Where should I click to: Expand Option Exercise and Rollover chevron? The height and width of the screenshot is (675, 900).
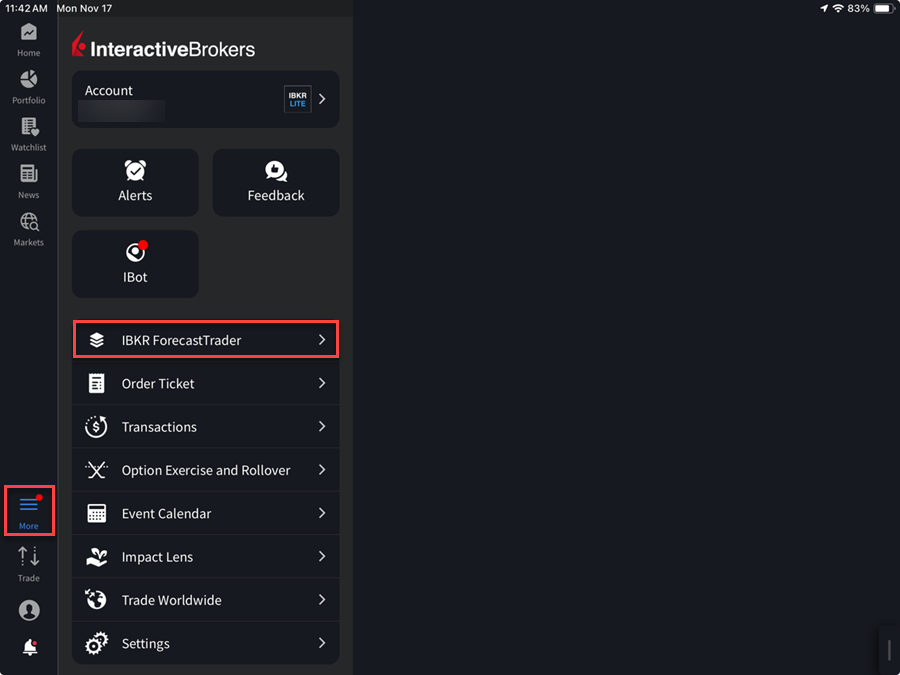click(322, 470)
